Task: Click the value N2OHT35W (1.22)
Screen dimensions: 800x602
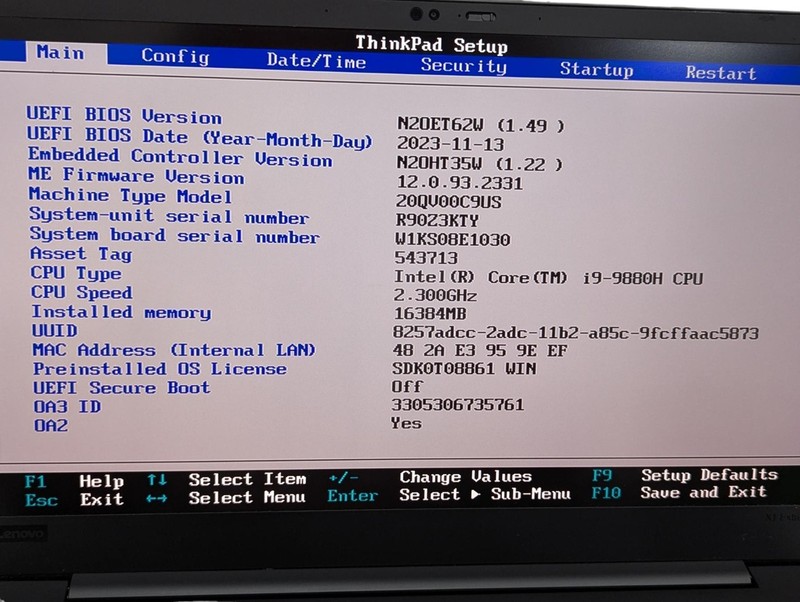Action: tap(480, 164)
